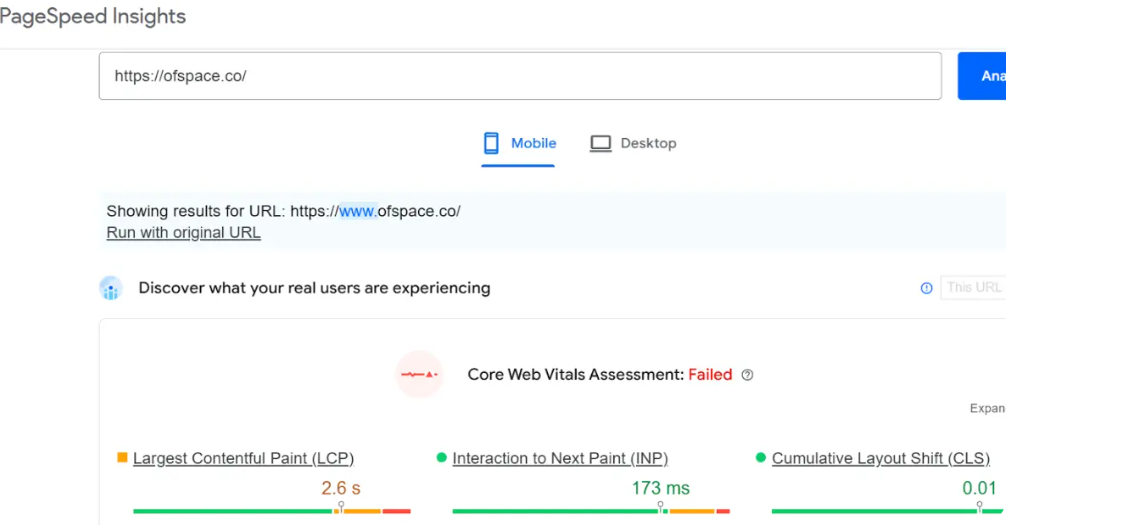Click the INP distribution bar
This screenshot has height=531, width=1122.
(x=591, y=511)
